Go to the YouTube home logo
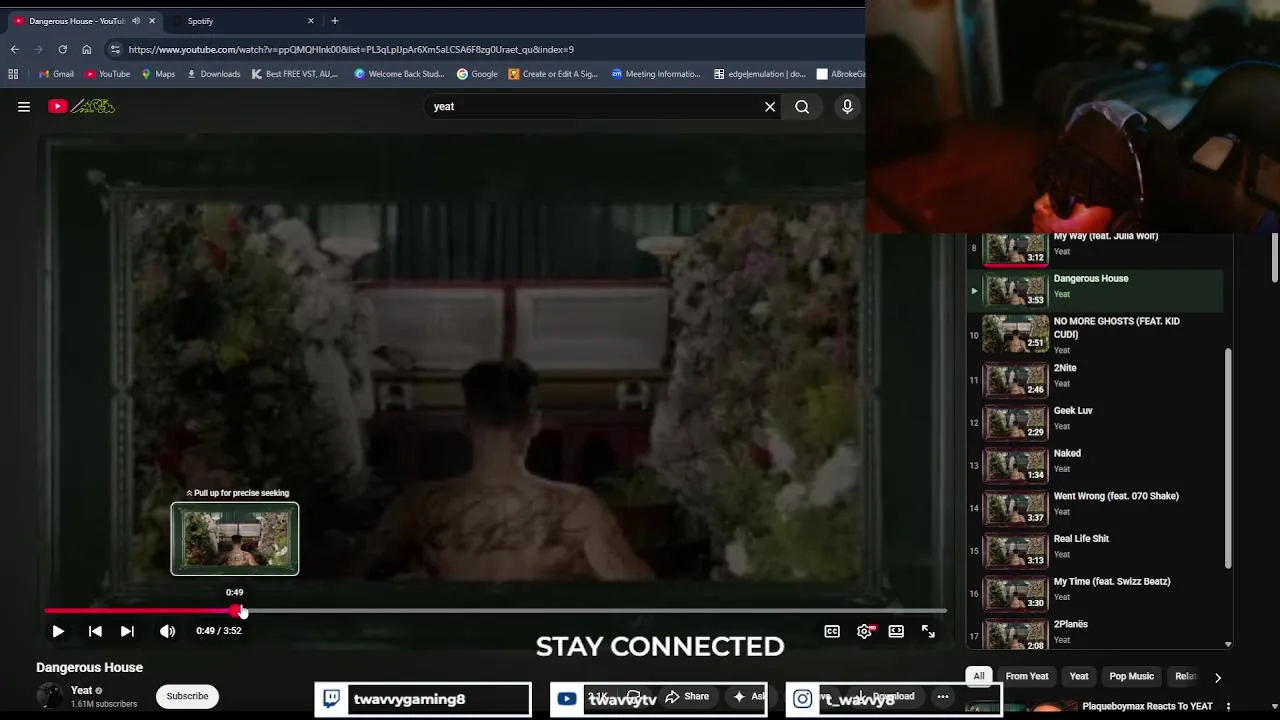 point(82,106)
